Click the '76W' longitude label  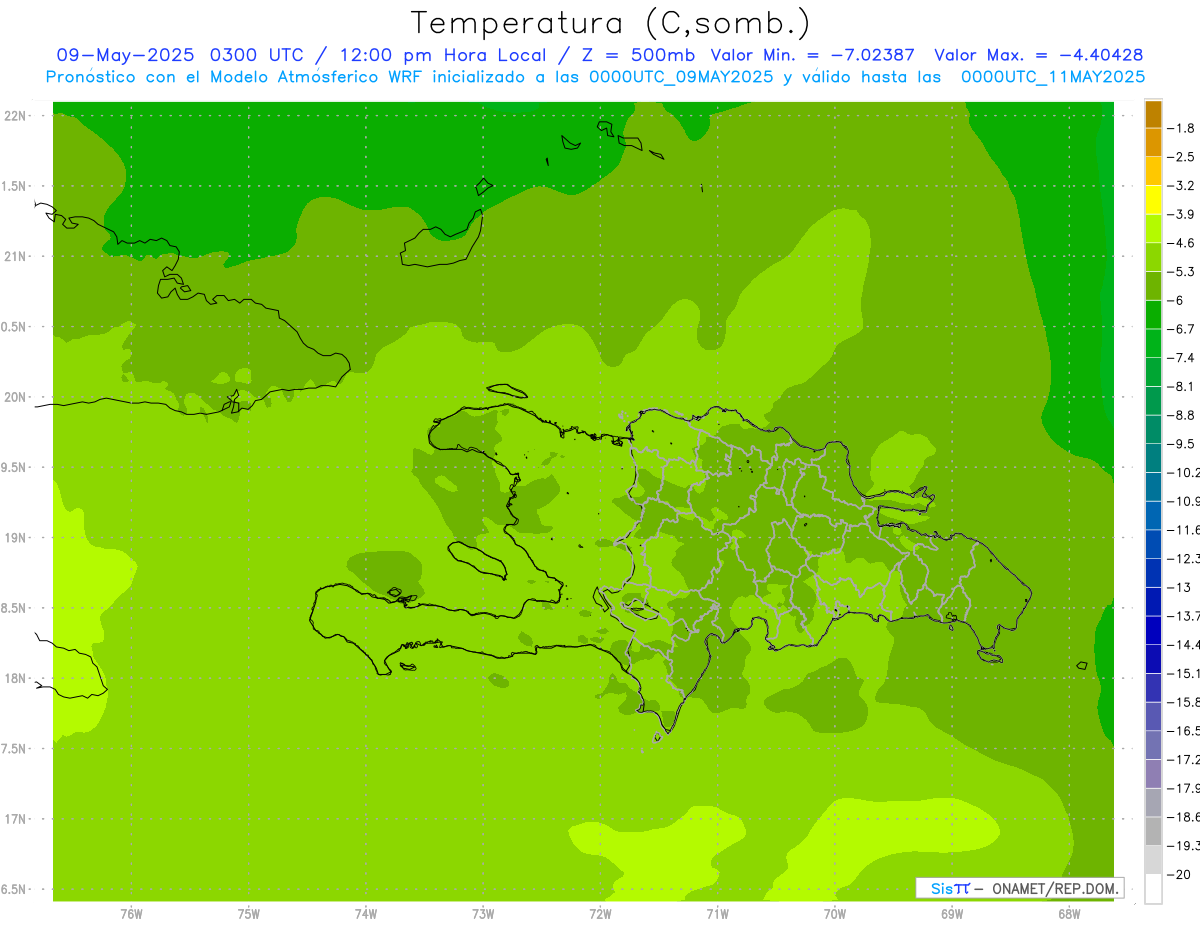131,914
